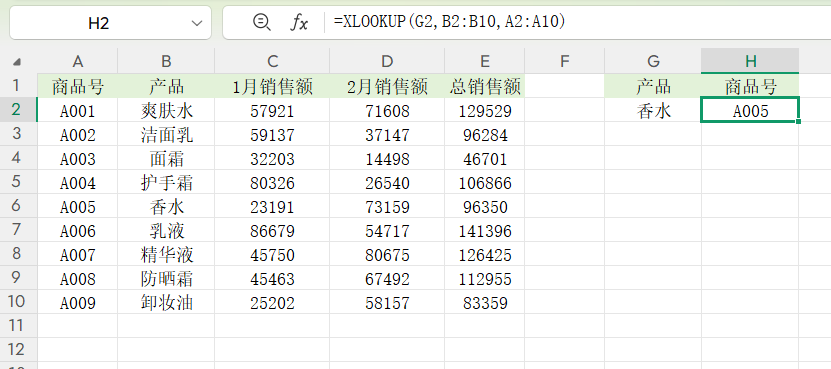The image size is (831, 369).
Task: Click the 产品 header cell in column G
Action: click(x=653, y=86)
